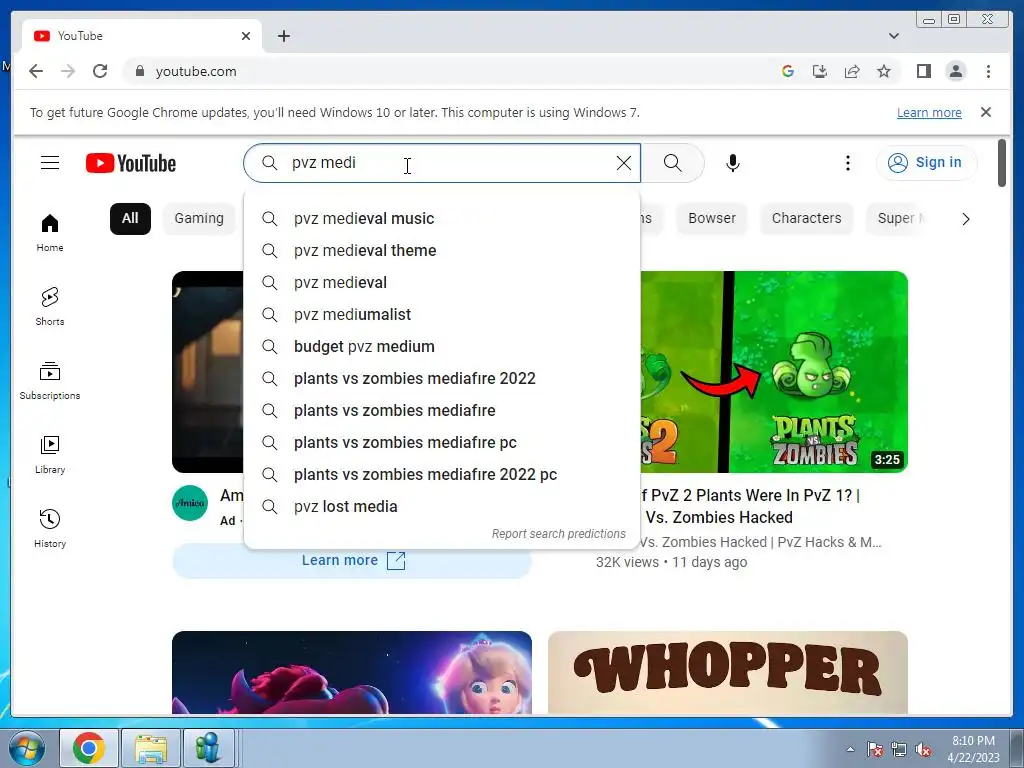Screen dimensions: 1024x768
Task: Select the Bowser filter chip
Action: click(712, 218)
